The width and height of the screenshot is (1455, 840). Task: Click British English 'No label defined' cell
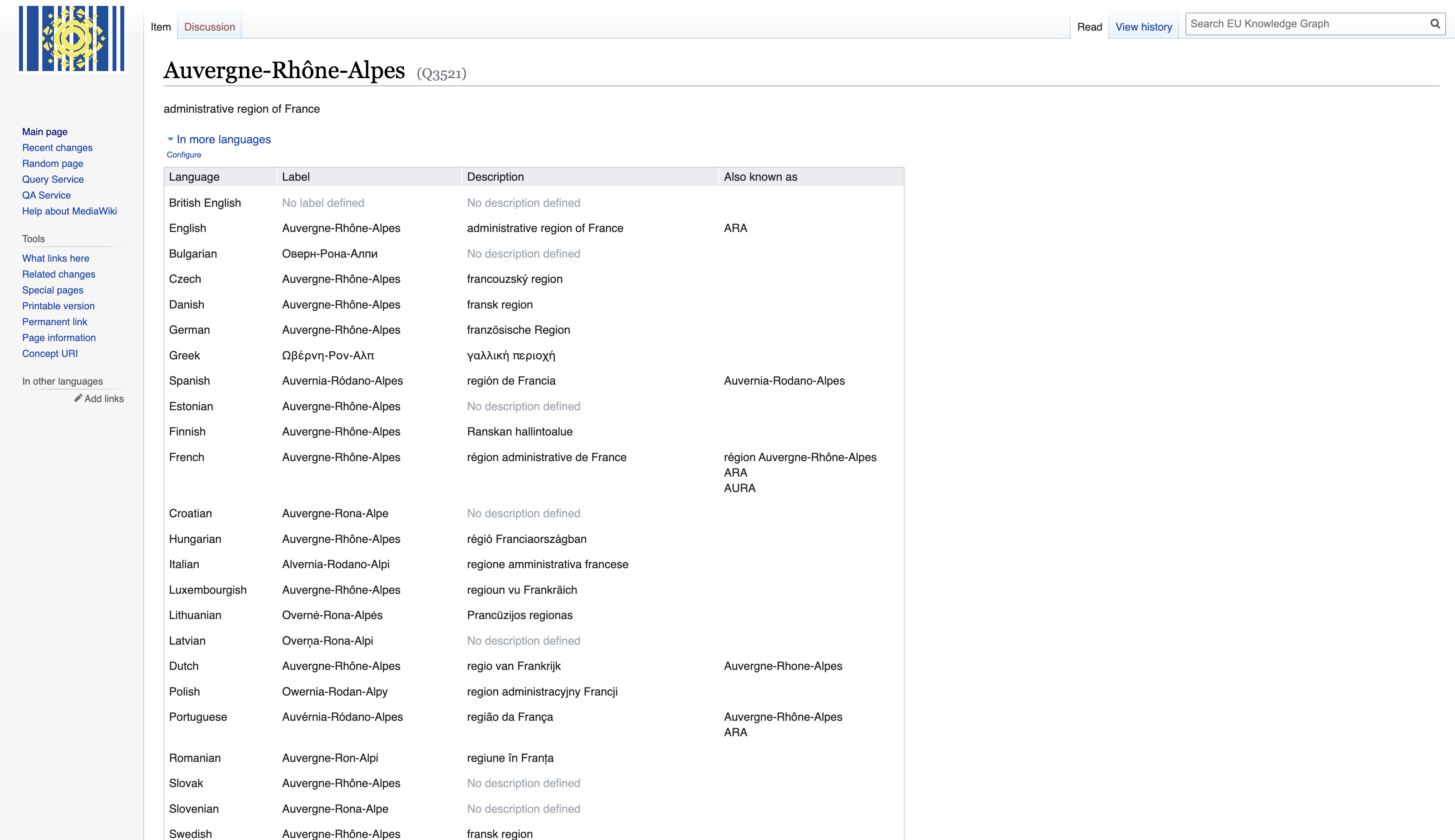tap(323, 203)
